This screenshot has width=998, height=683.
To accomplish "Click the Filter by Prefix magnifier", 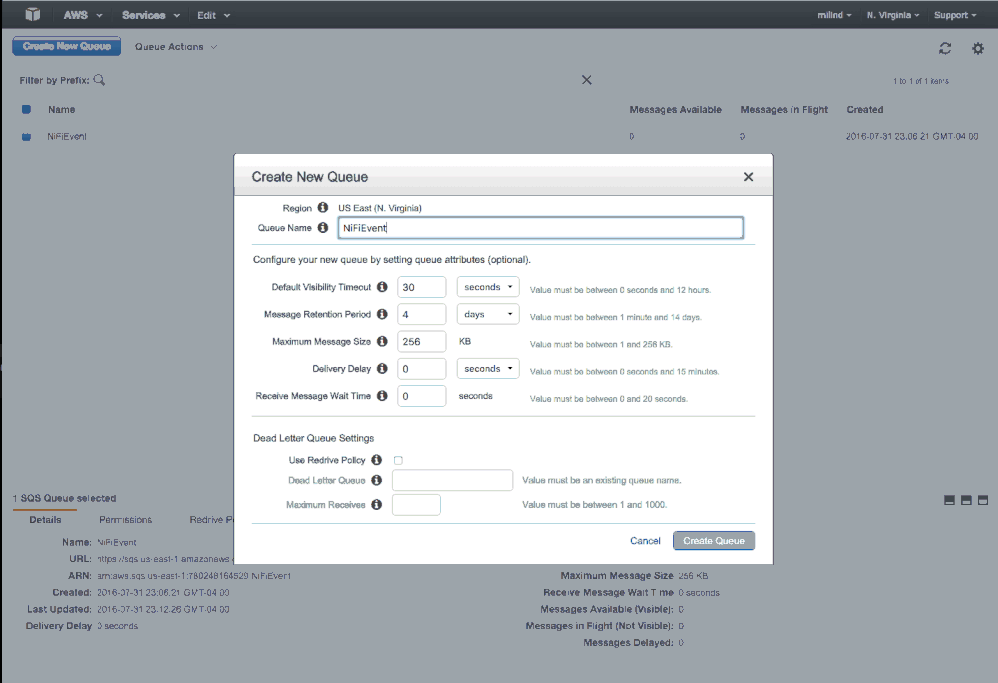I will pos(99,80).
